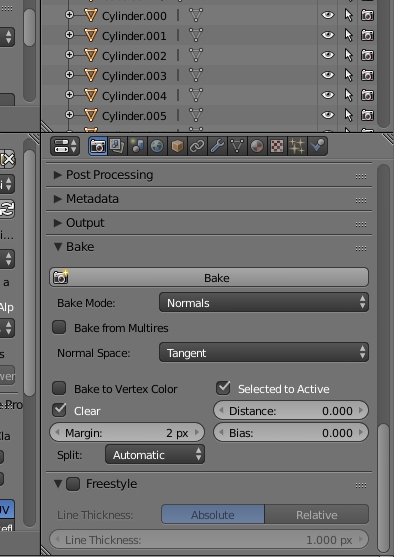Open the Object Constraints tab
Viewport: 394px width, 557px height.
click(x=197, y=146)
